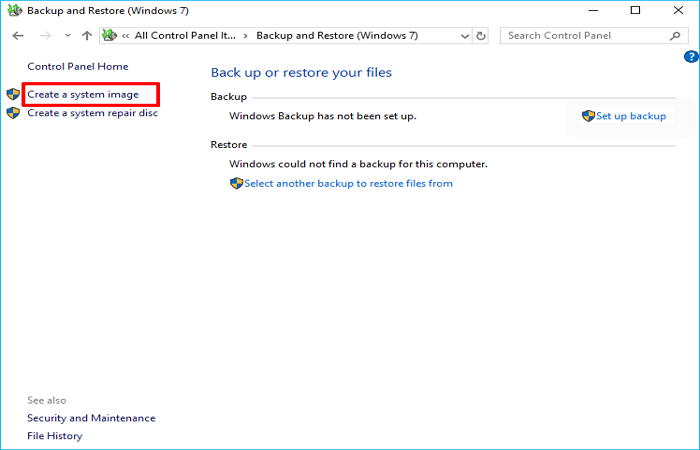Click the window title bar app icon
This screenshot has height=450, width=700.
click(x=15, y=10)
